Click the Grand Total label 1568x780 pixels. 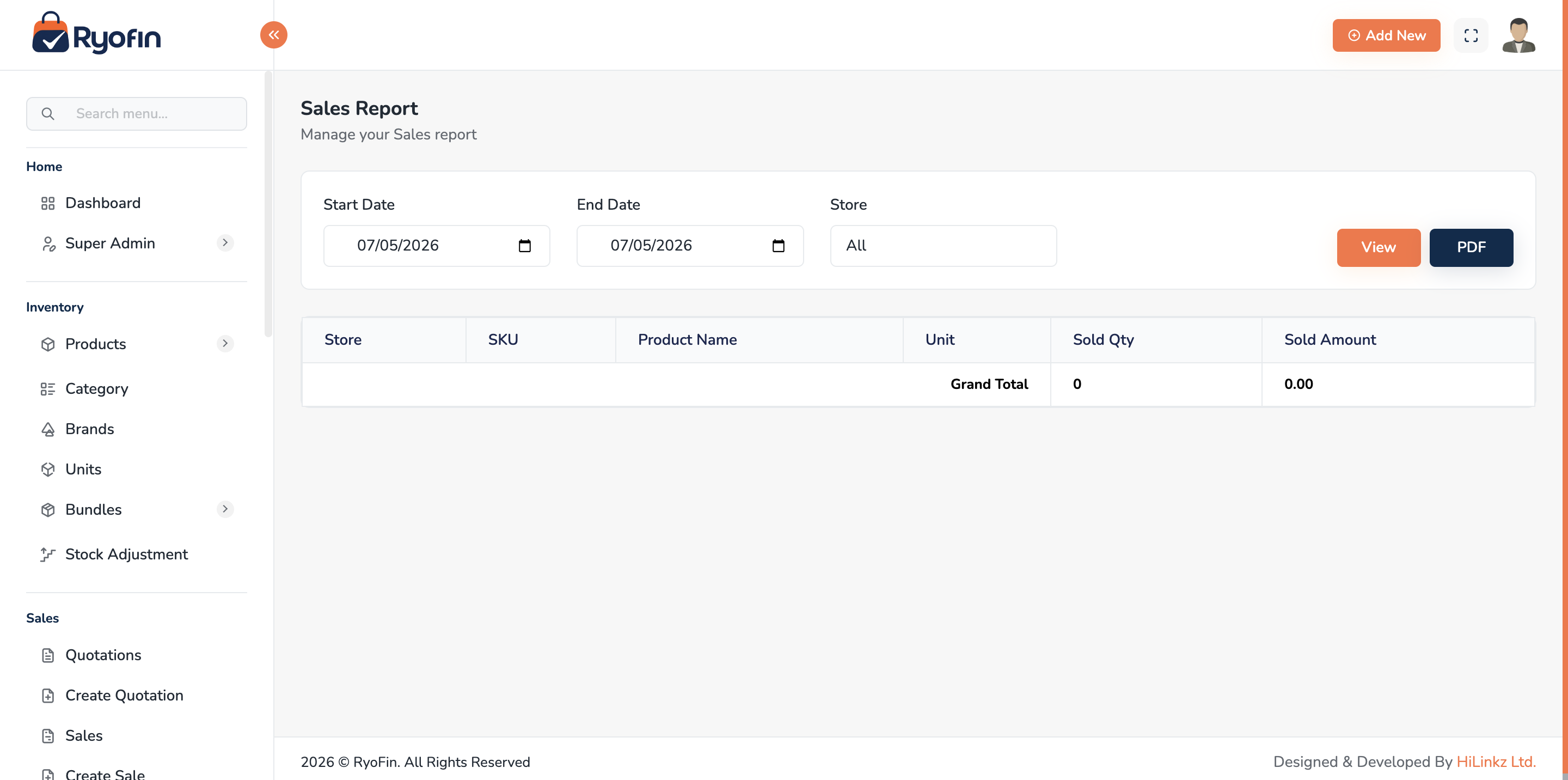click(x=989, y=384)
